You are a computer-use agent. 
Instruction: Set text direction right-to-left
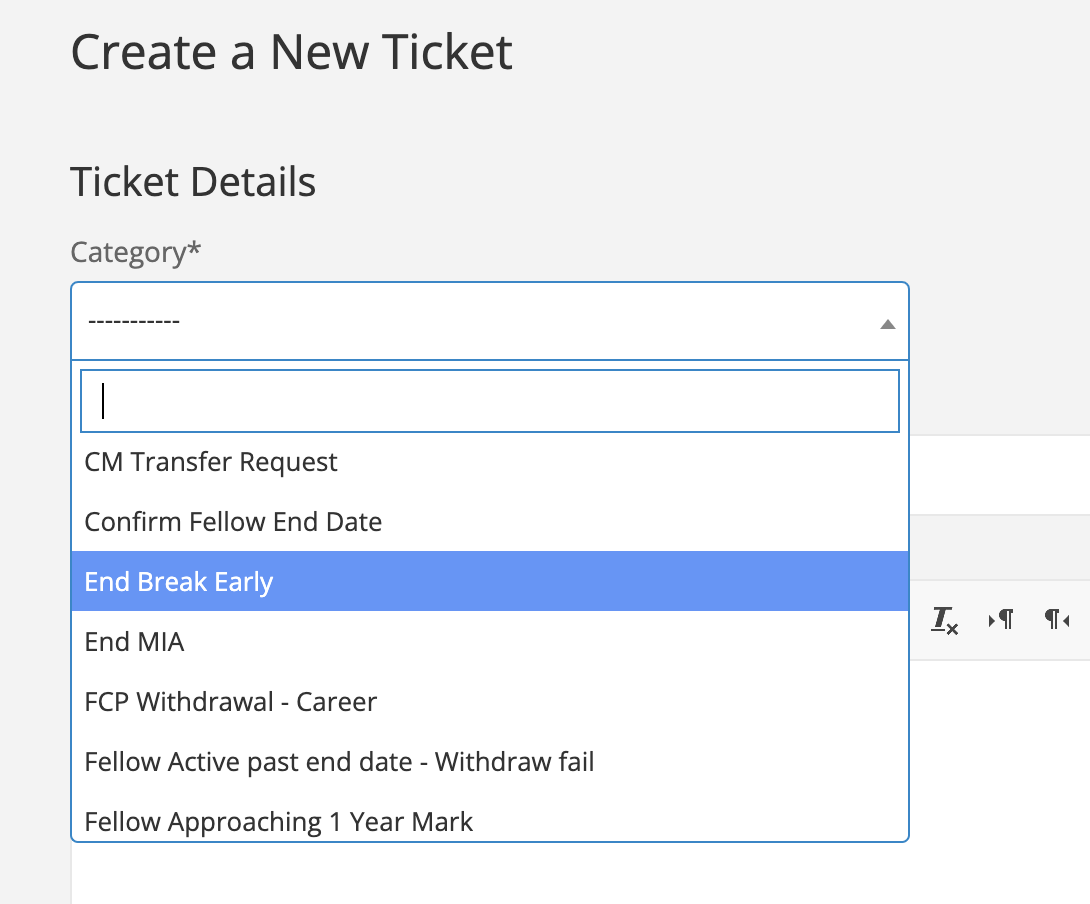click(1057, 621)
